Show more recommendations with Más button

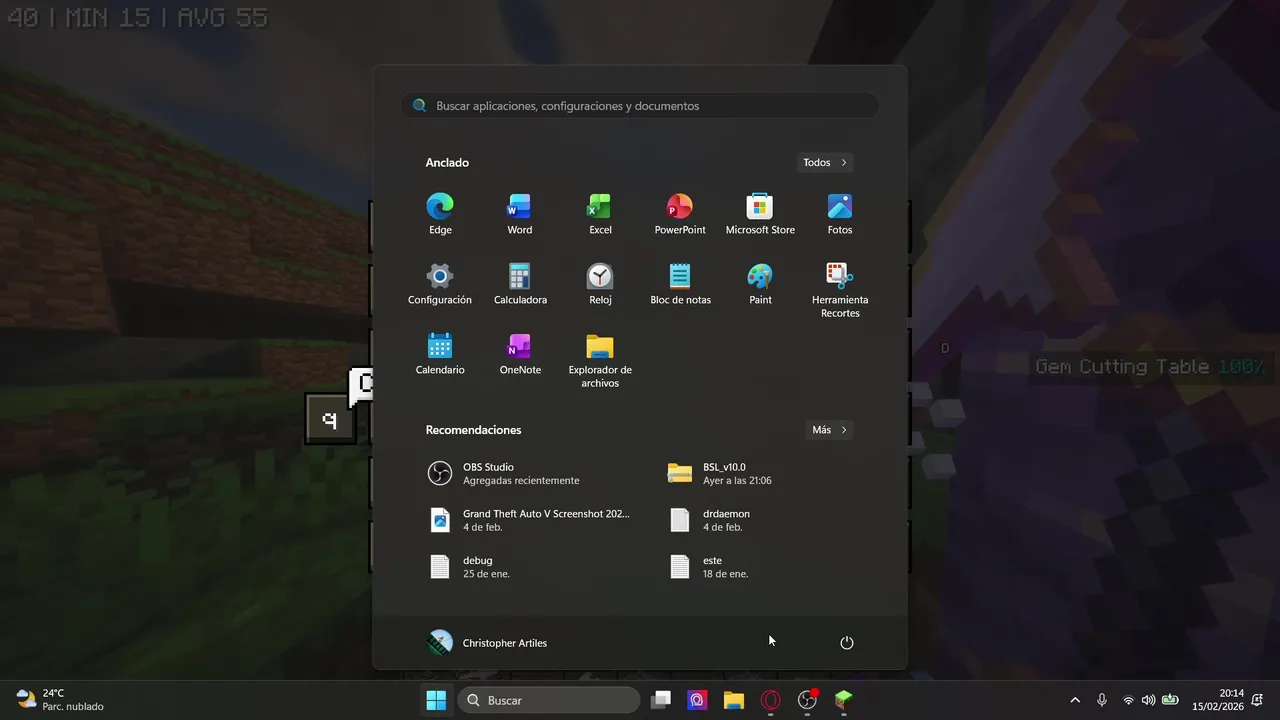click(x=830, y=430)
